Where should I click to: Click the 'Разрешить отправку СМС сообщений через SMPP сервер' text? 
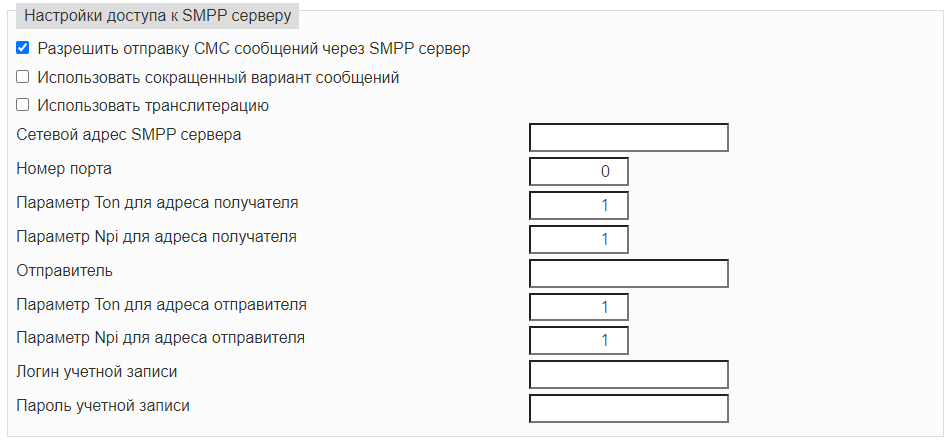coord(254,49)
